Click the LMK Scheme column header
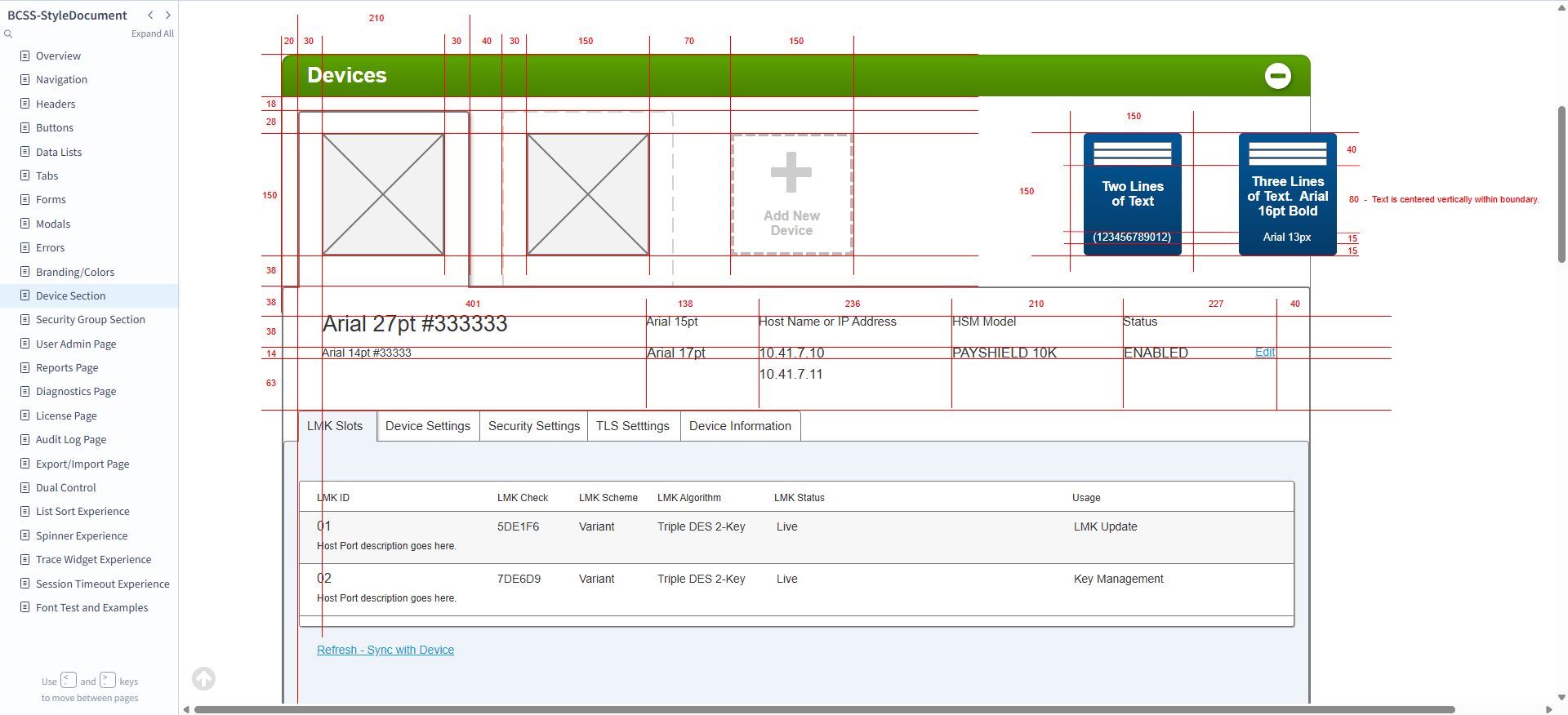The width and height of the screenshot is (1568, 715). click(x=608, y=498)
